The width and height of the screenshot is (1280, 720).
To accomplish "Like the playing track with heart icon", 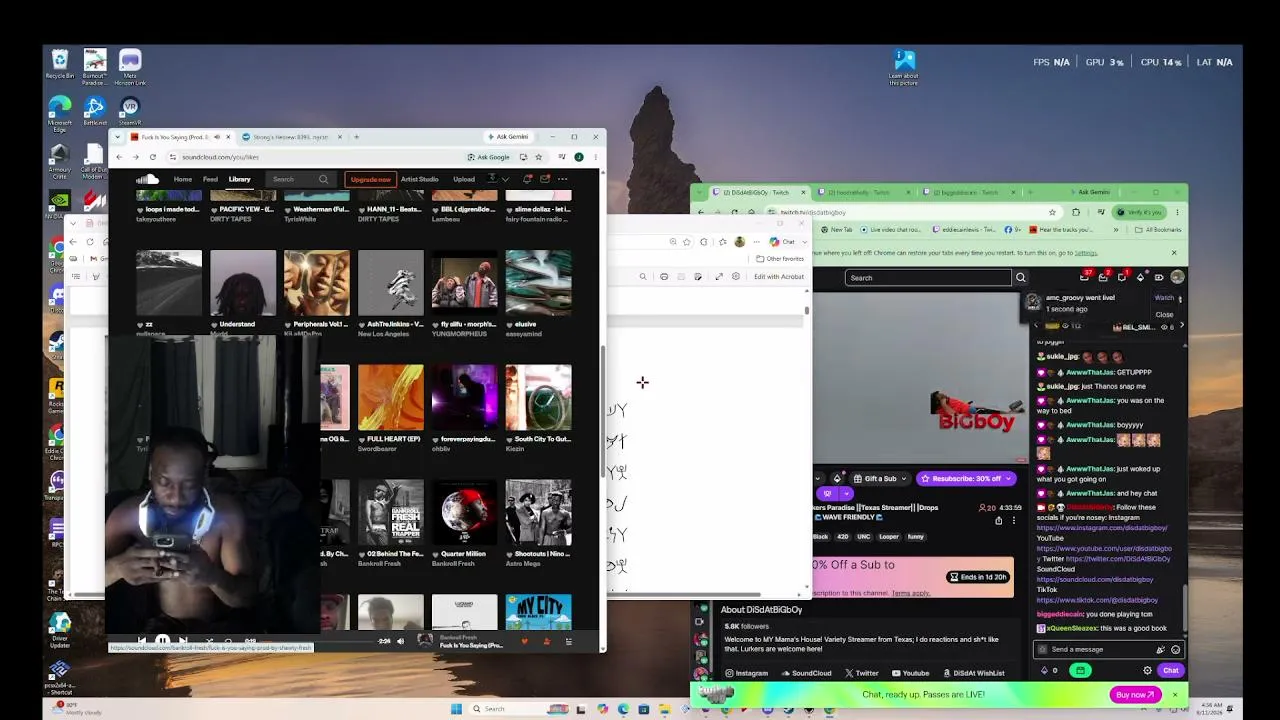I will [x=525, y=641].
